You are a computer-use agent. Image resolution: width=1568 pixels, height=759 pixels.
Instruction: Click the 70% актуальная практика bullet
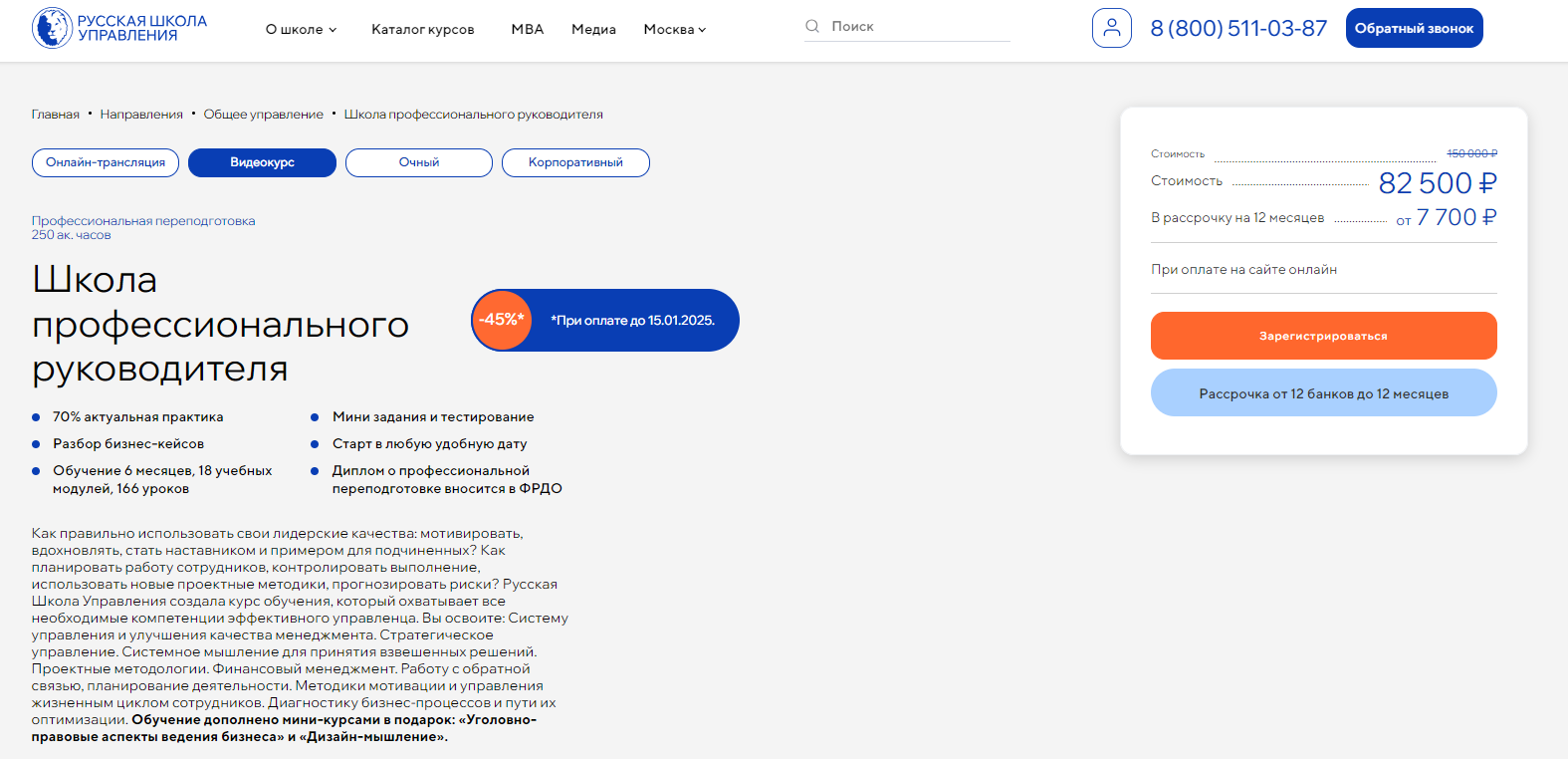point(137,416)
